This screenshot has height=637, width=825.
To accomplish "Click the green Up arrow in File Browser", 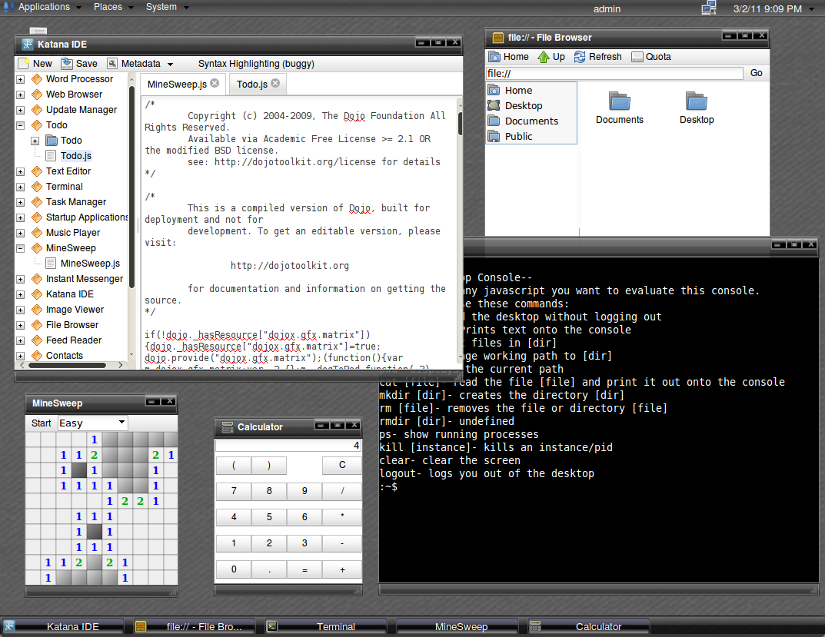I will click(x=544, y=57).
